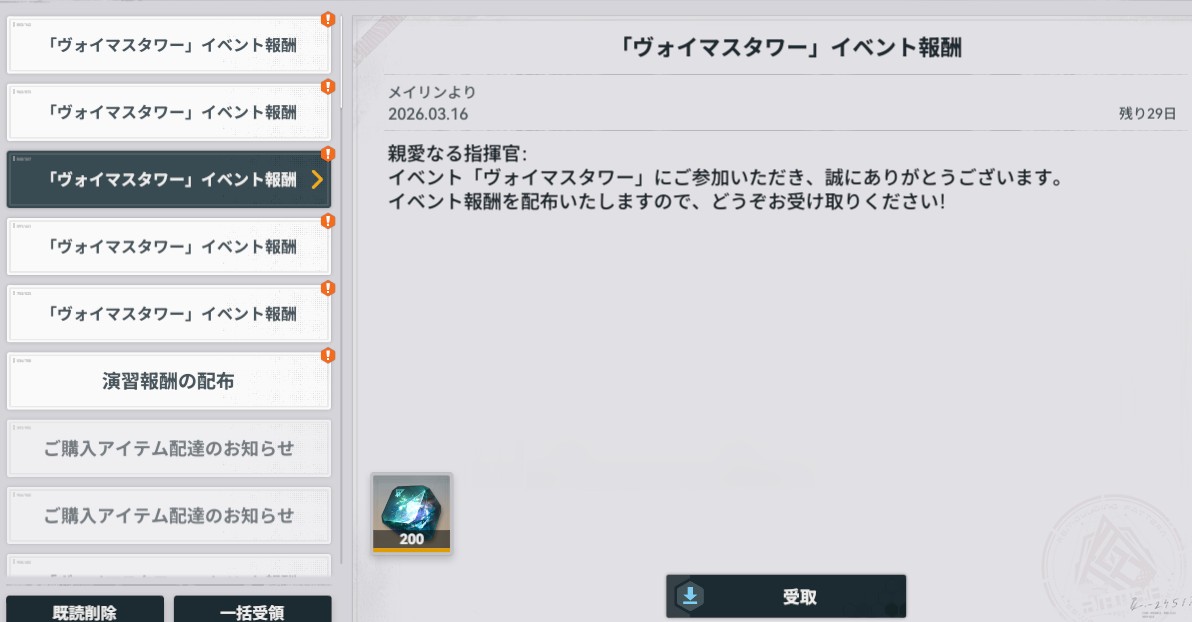Click unread alert badge on first ヴォイマスタワー mail
This screenshot has height=622, width=1192.
tap(328, 20)
